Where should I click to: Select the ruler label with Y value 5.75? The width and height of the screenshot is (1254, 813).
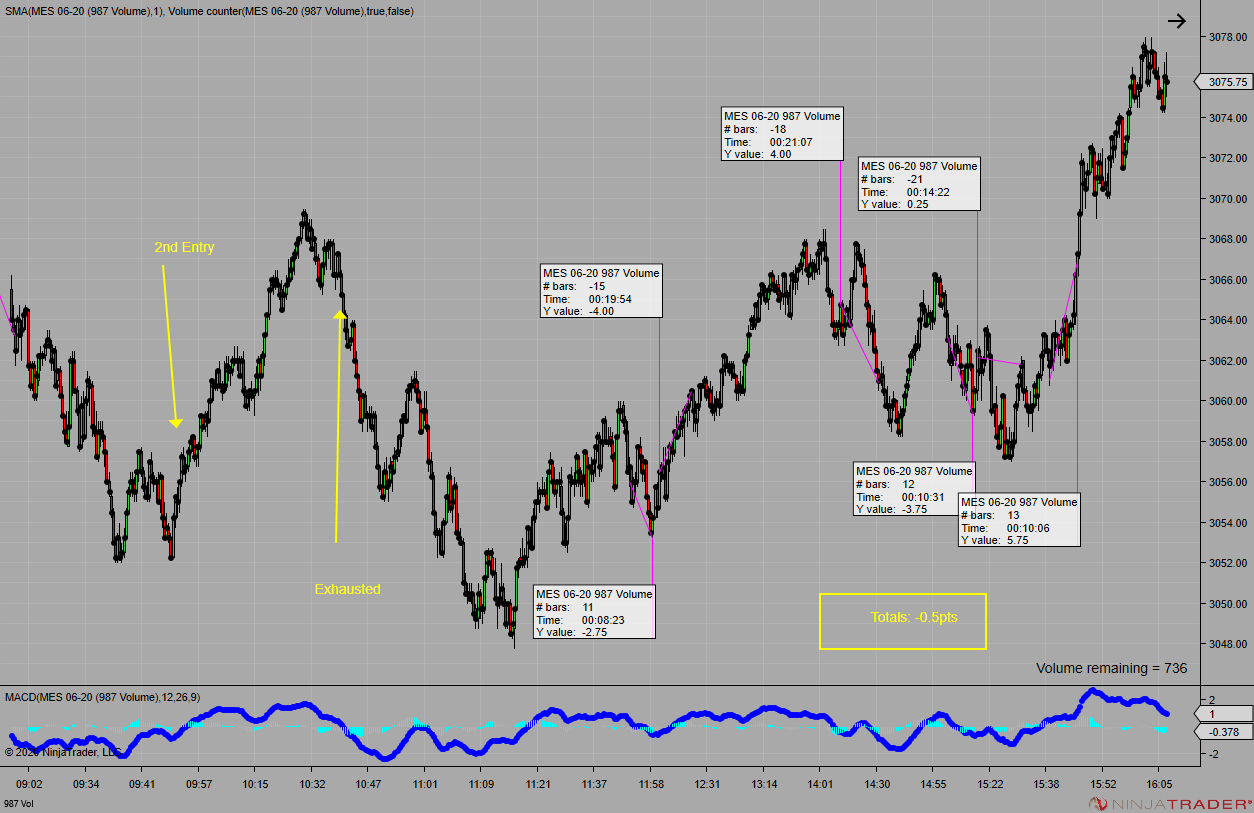click(1019, 521)
